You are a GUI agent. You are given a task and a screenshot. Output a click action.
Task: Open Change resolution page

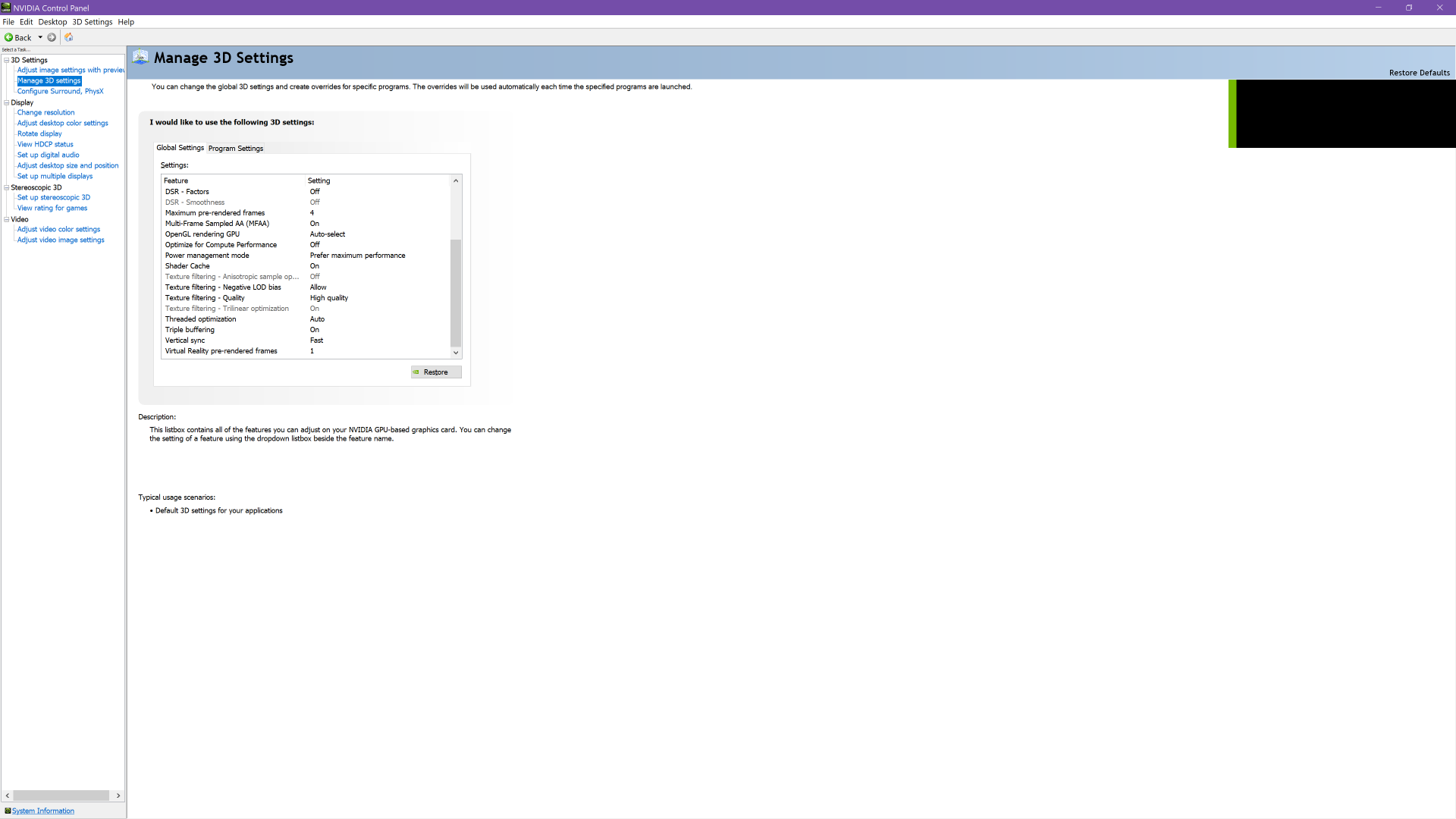pyautogui.click(x=46, y=112)
